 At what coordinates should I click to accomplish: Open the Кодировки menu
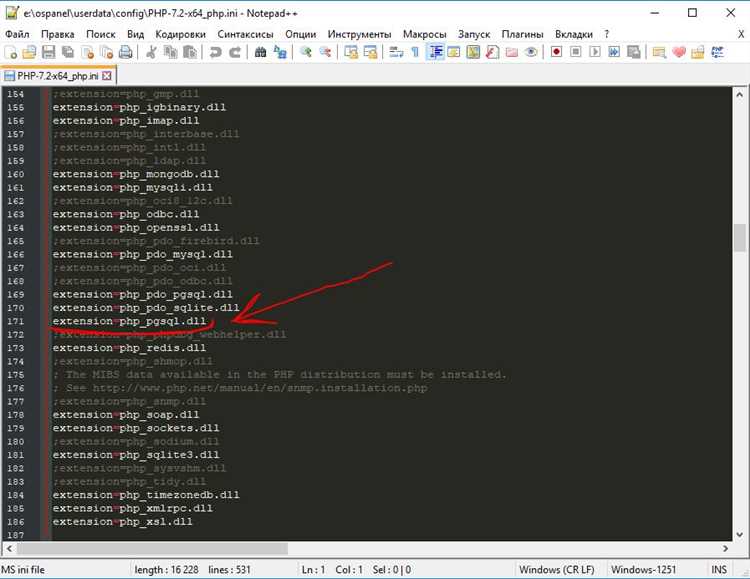pyautogui.click(x=180, y=34)
